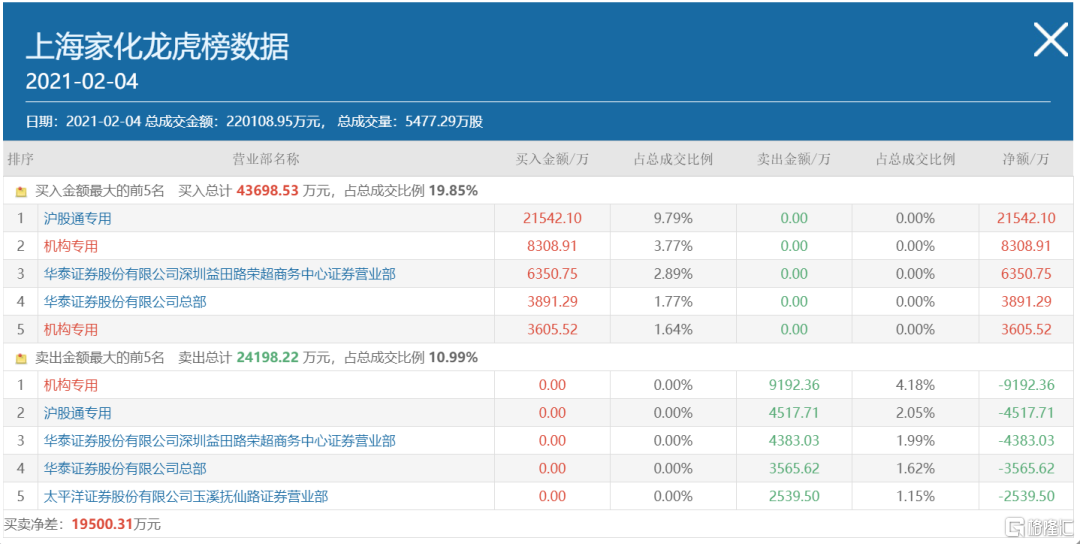
Task: Select the 上海家化龙虎榜数据 title text
Action: point(158,48)
